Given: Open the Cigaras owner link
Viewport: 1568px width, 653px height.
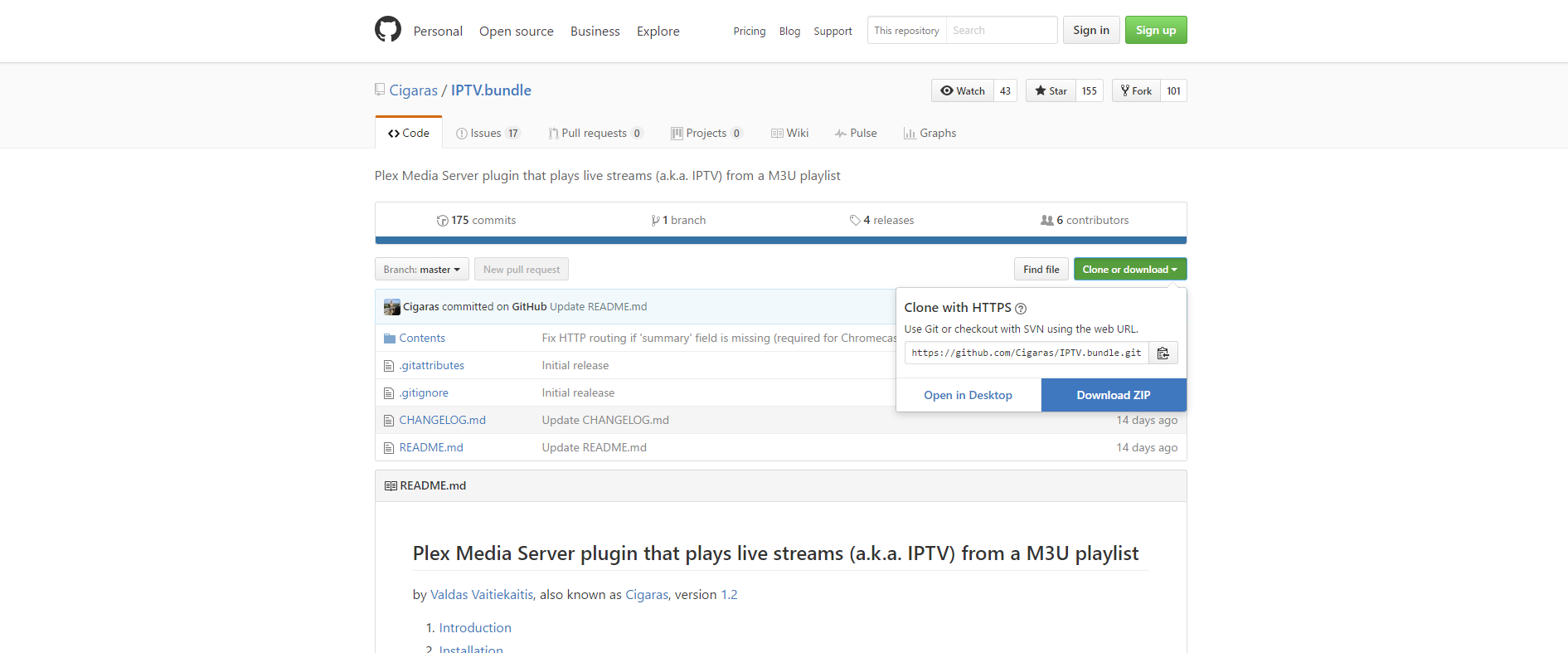Looking at the screenshot, I should 414,90.
